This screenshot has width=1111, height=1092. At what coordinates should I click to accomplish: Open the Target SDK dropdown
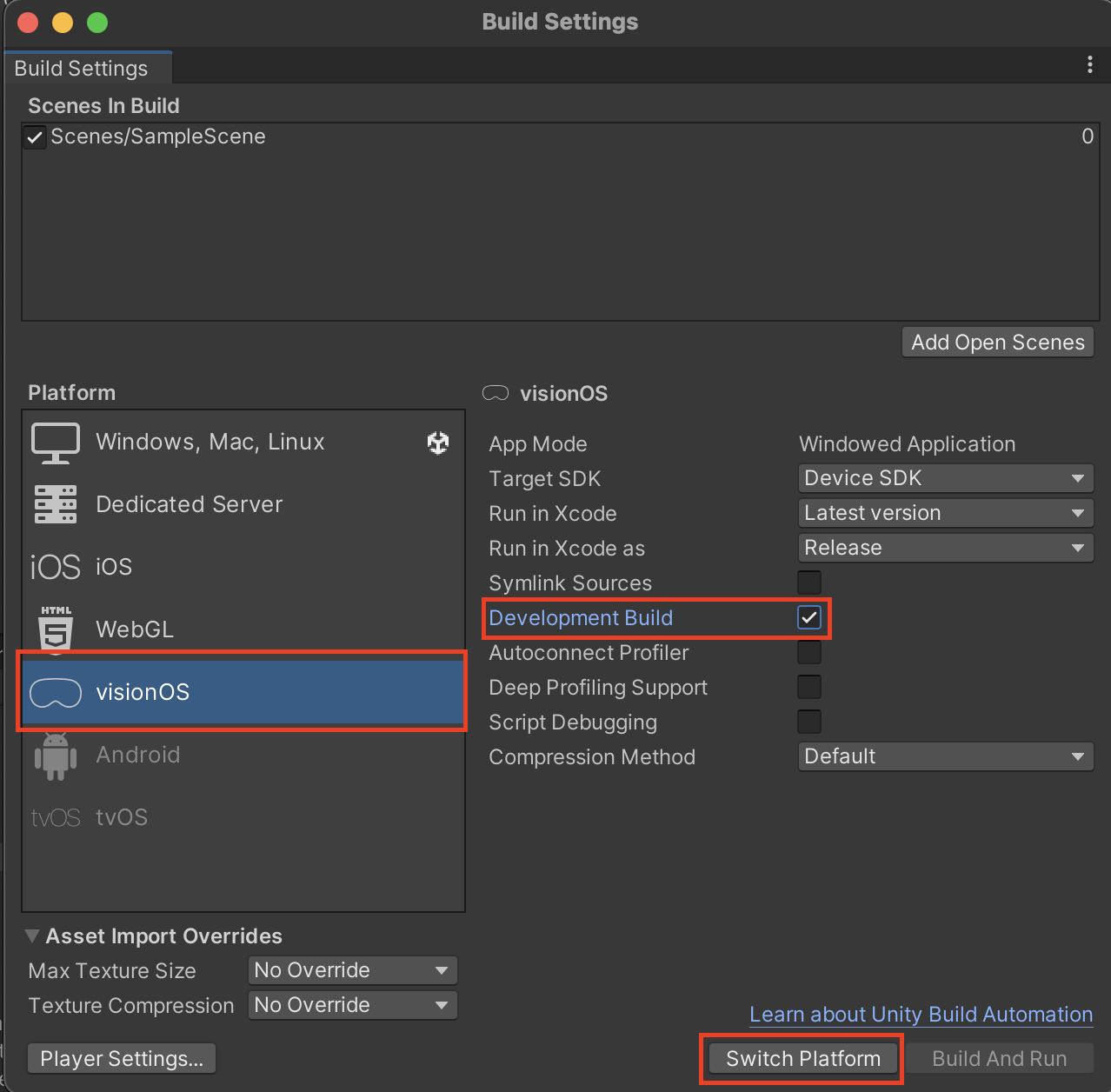(945, 478)
